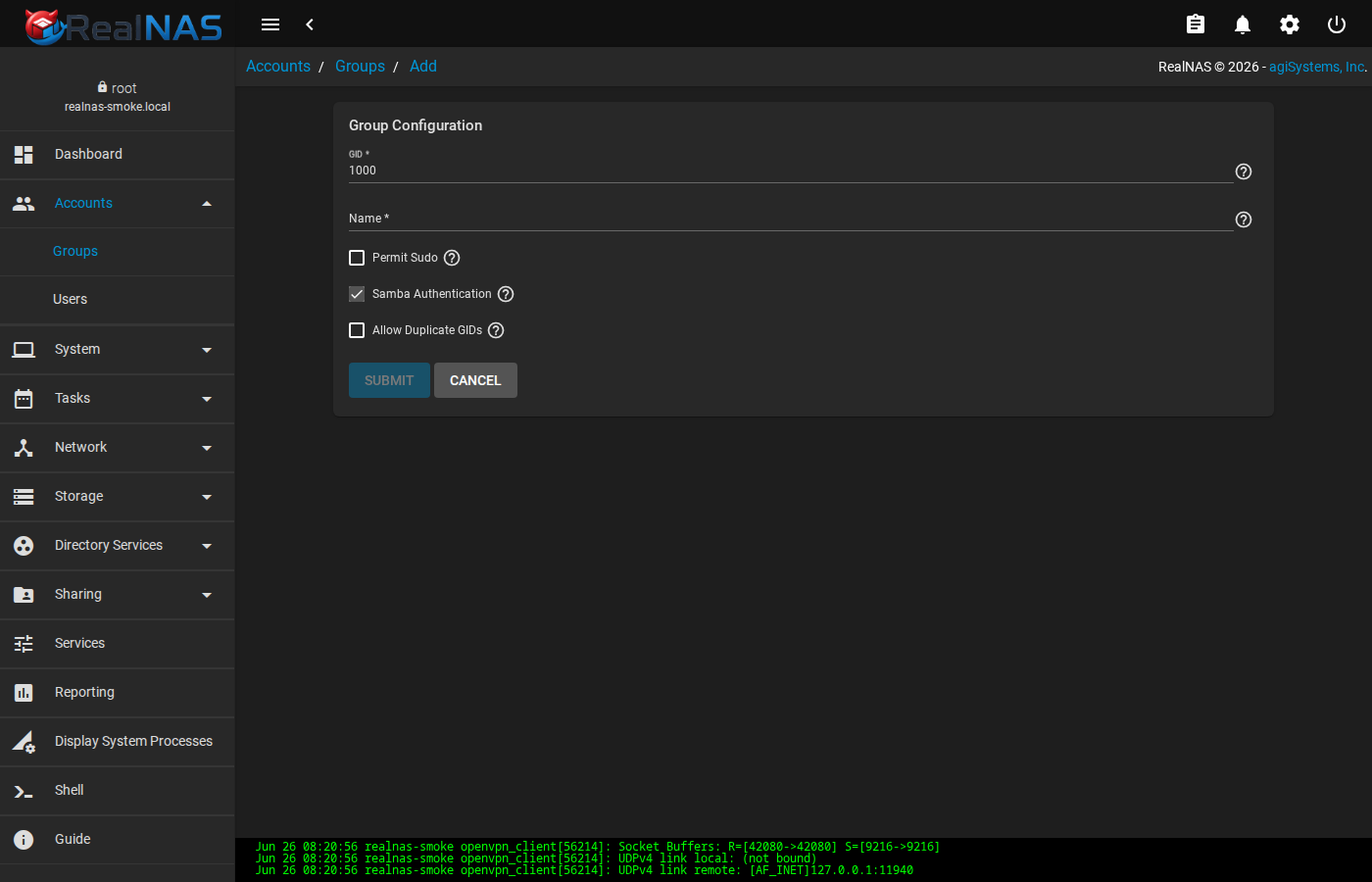This screenshot has height=882, width=1372.
Task: Open the agiSystems, Inc. link
Action: [1316, 67]
